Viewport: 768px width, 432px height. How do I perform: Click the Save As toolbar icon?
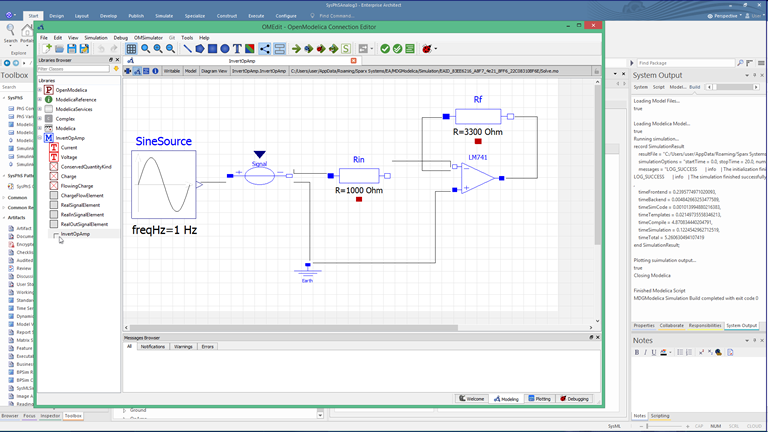coord(84,48)
